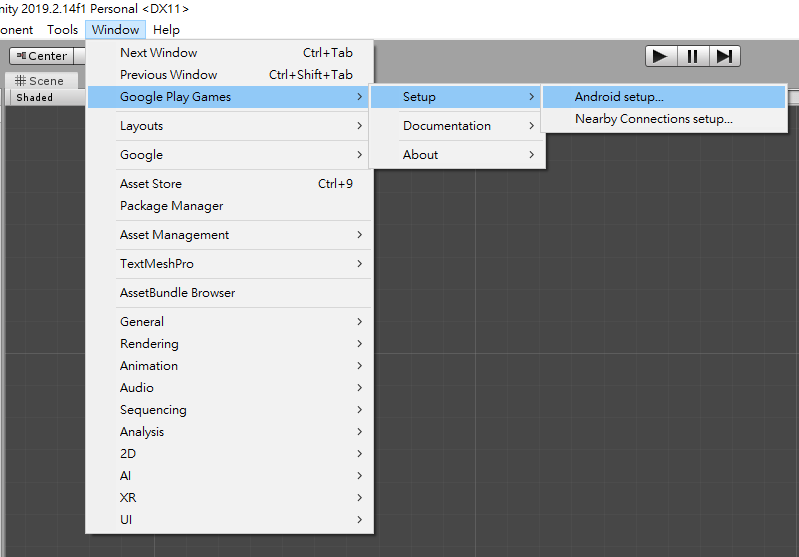Select Android setup... menu item
This screenshot has height=557, width=799.
click(x=619, y=97)
